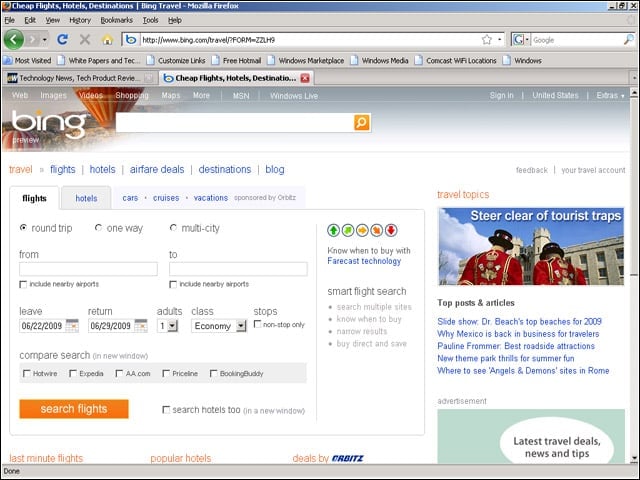Tick the Hotwire compare checkbox
Viewport: 640px width, 480px height.
[x=27, y=373]
